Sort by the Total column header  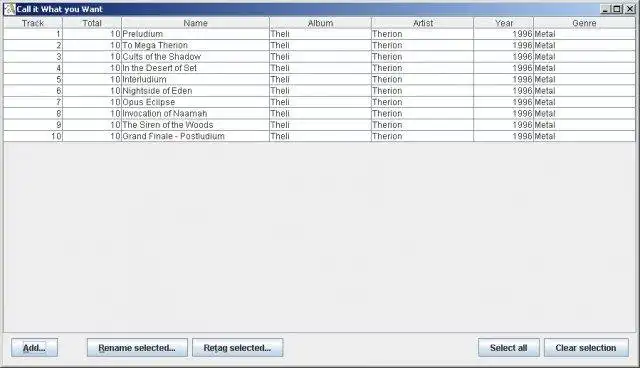92,23
